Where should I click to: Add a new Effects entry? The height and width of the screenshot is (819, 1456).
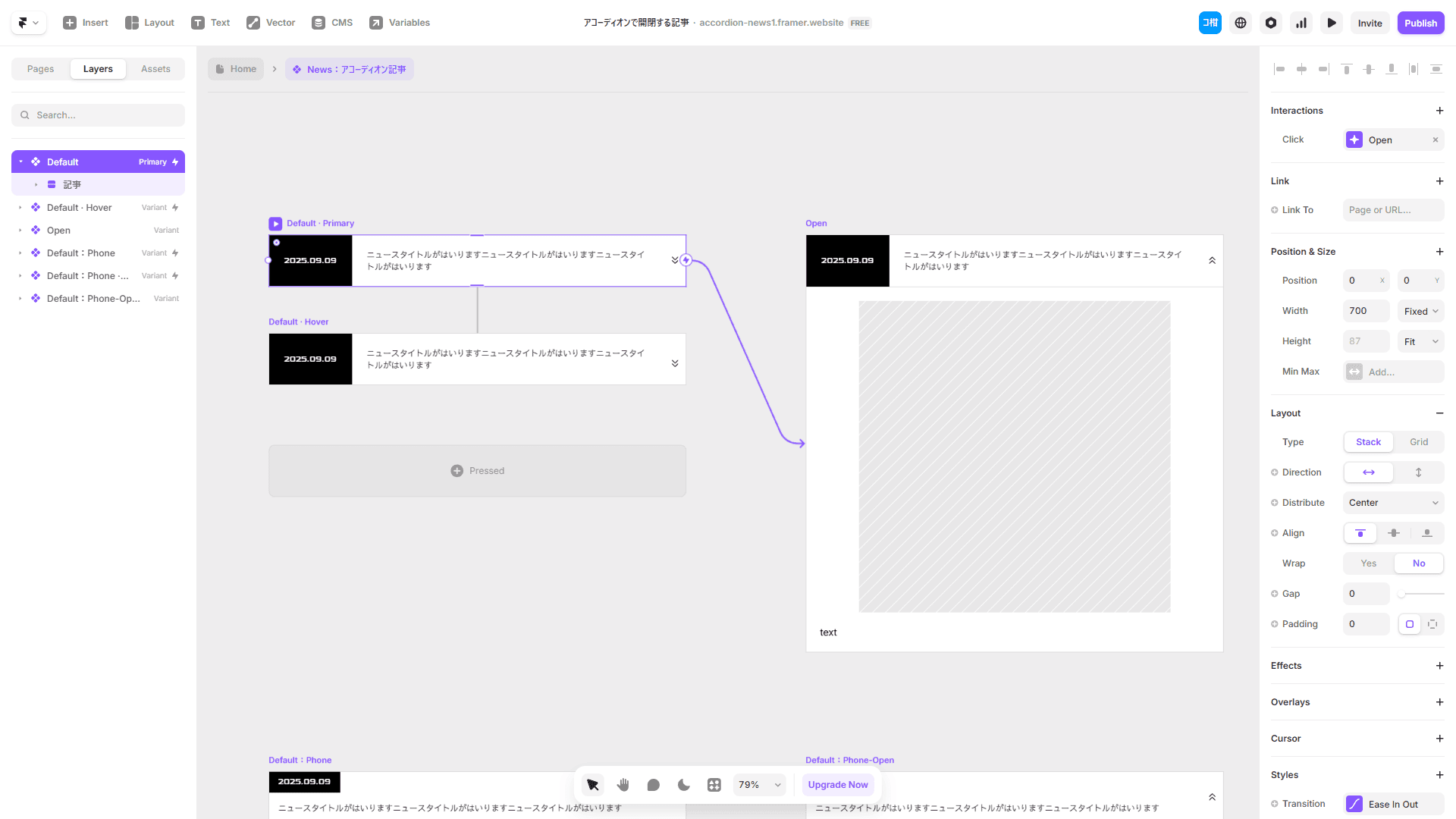pyautogui.click(x=1439, y=666)
